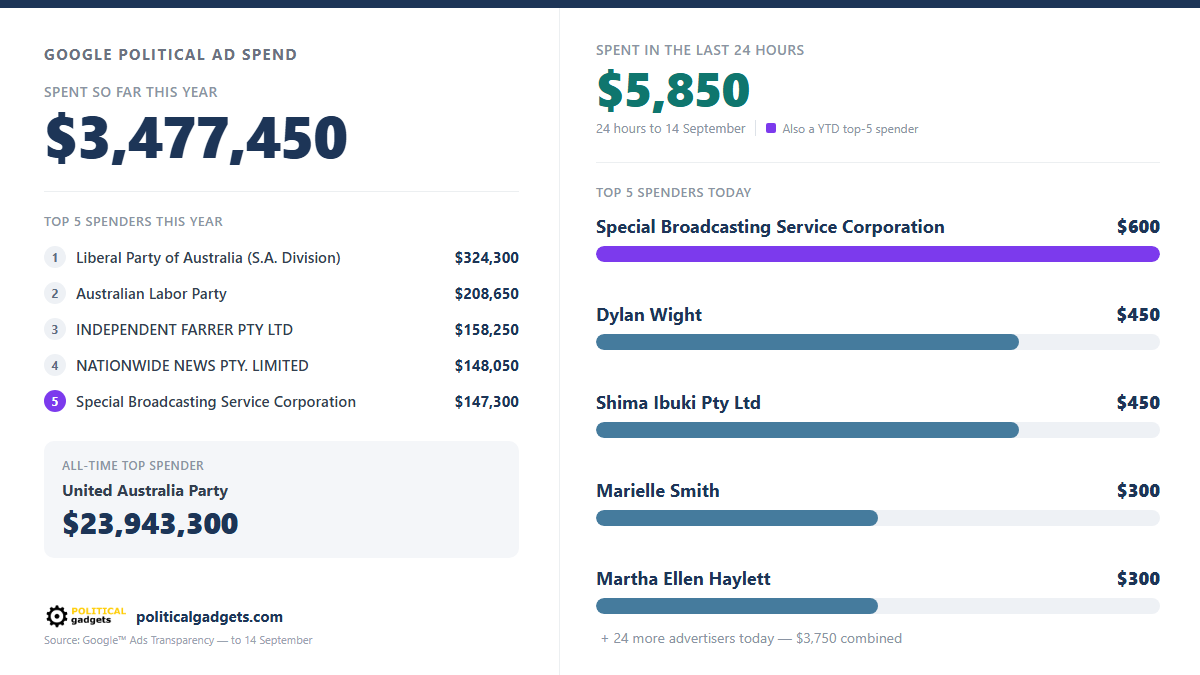1200x675 pixels.
Task: Click the TOP 5 SPENDERS THIS YEAR heading
Action: (134, 221)
